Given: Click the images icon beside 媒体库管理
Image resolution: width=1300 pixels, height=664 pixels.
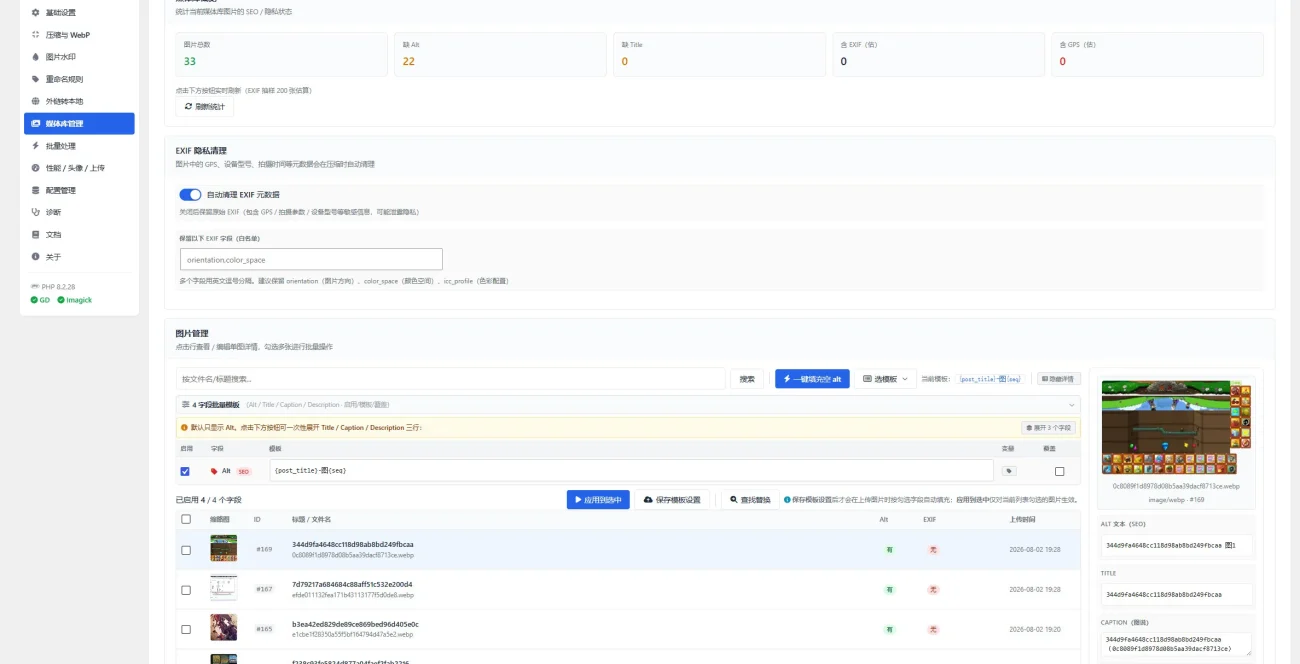Looking at the screenshot, I should click(x=36, y=124).
